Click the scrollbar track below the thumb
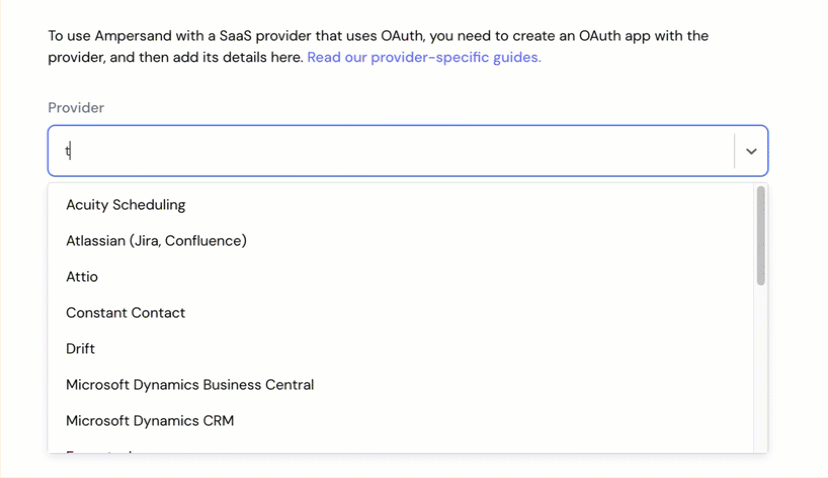The width and height of the screenshot is (828, 478). pyautogui.click(x=760, y=370)
